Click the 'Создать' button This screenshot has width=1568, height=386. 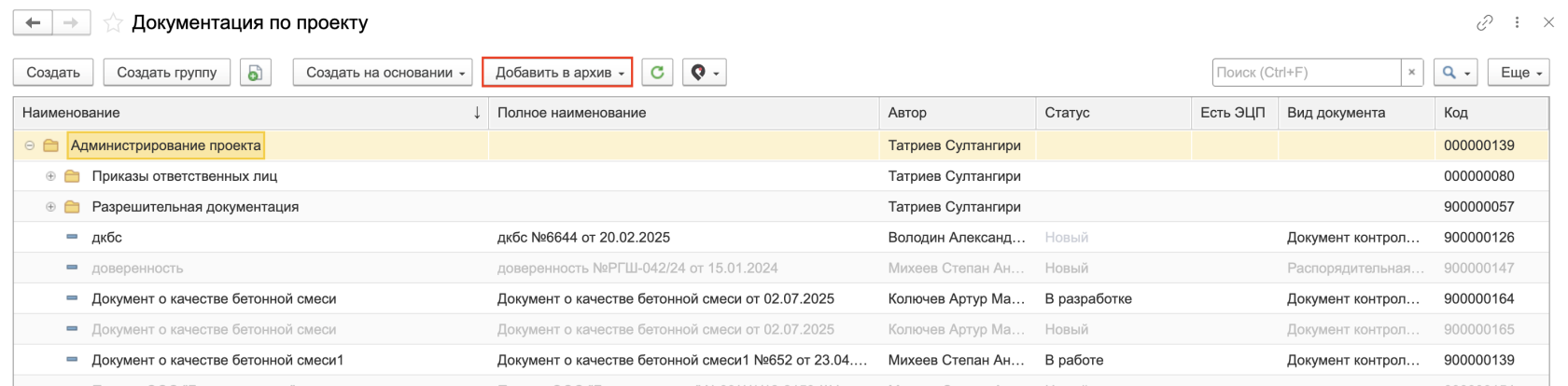click(53, 73)
